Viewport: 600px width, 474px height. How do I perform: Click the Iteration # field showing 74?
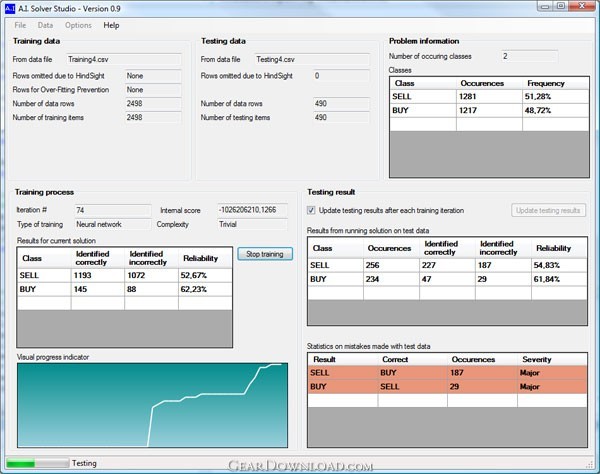pyautogui.click(x=112, y=210)
